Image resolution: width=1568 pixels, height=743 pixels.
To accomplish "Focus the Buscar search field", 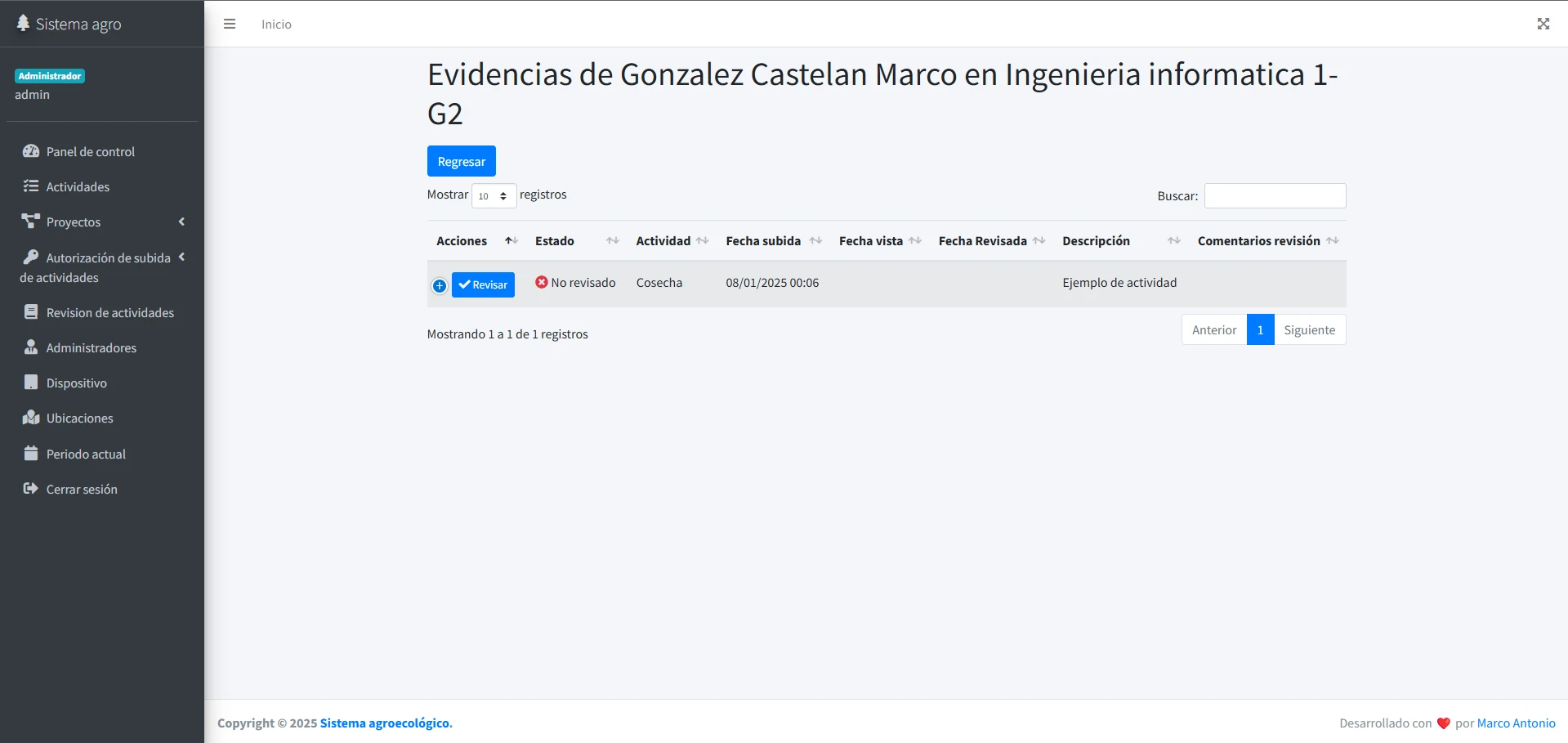I will coord(1275,195).
